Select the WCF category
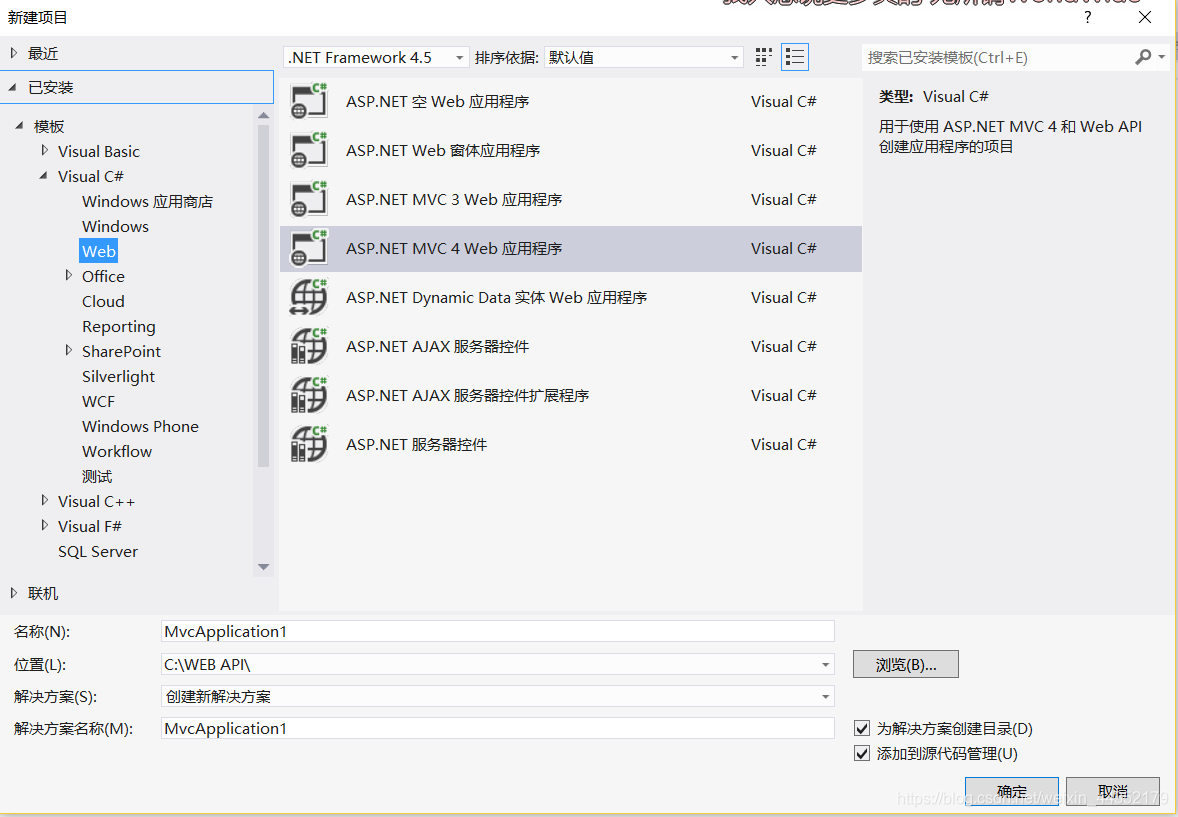 (x=98, y=401)
